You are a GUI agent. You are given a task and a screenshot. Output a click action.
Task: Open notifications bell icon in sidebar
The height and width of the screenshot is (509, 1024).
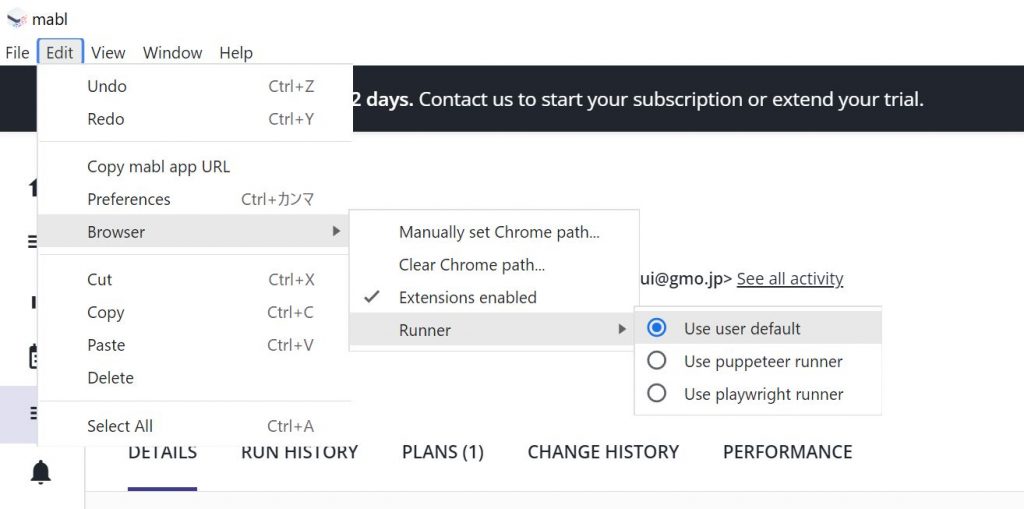41,471
